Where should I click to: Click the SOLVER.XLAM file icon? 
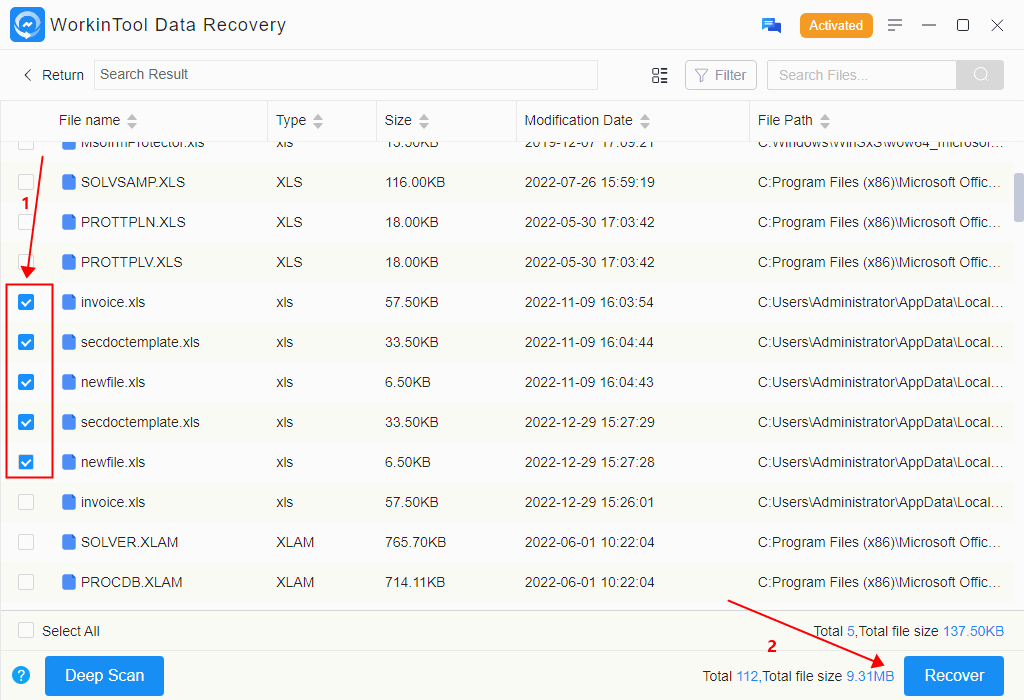[x=69, y=542]
